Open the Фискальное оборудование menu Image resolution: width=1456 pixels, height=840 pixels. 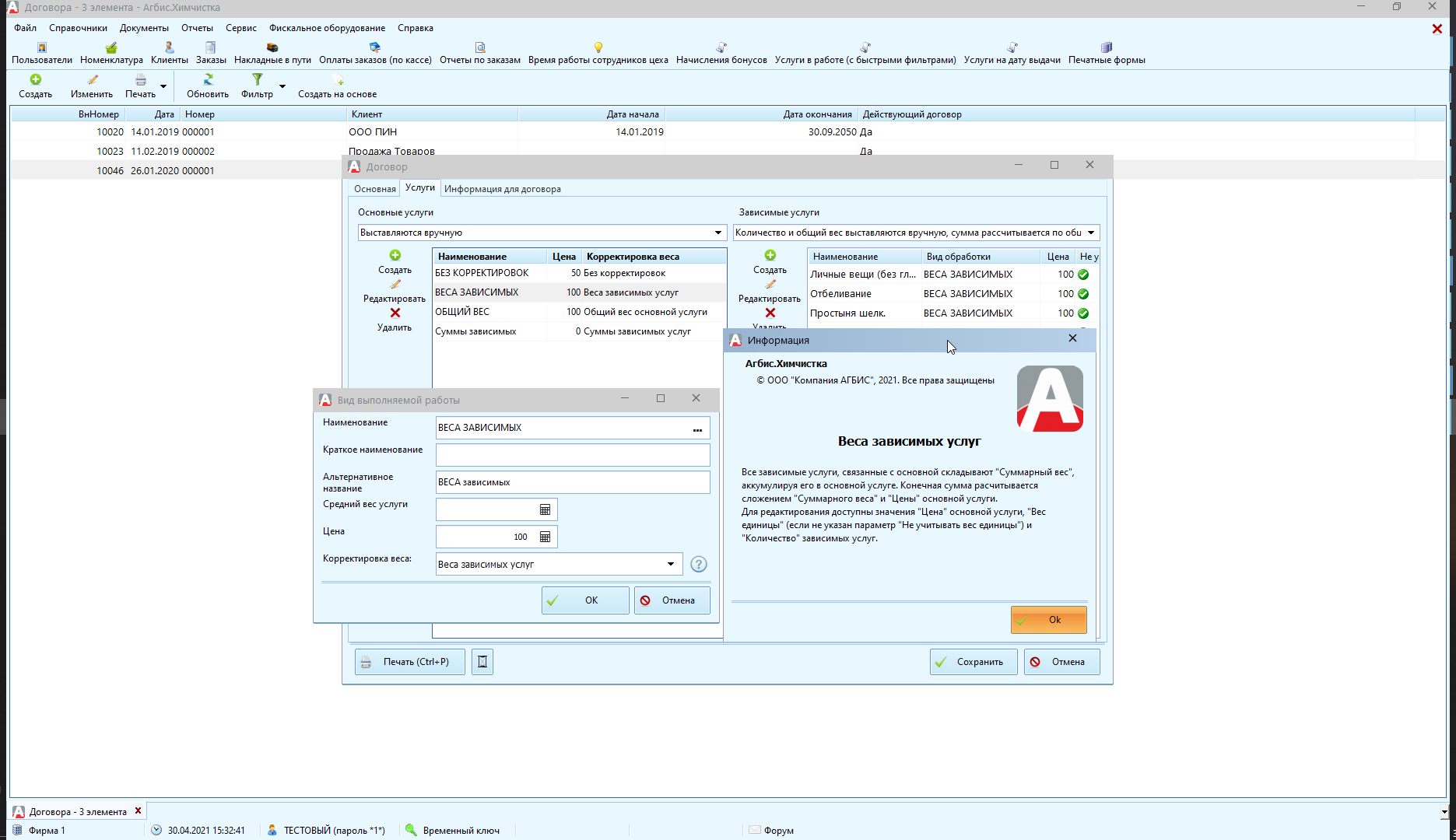[328, 28]
